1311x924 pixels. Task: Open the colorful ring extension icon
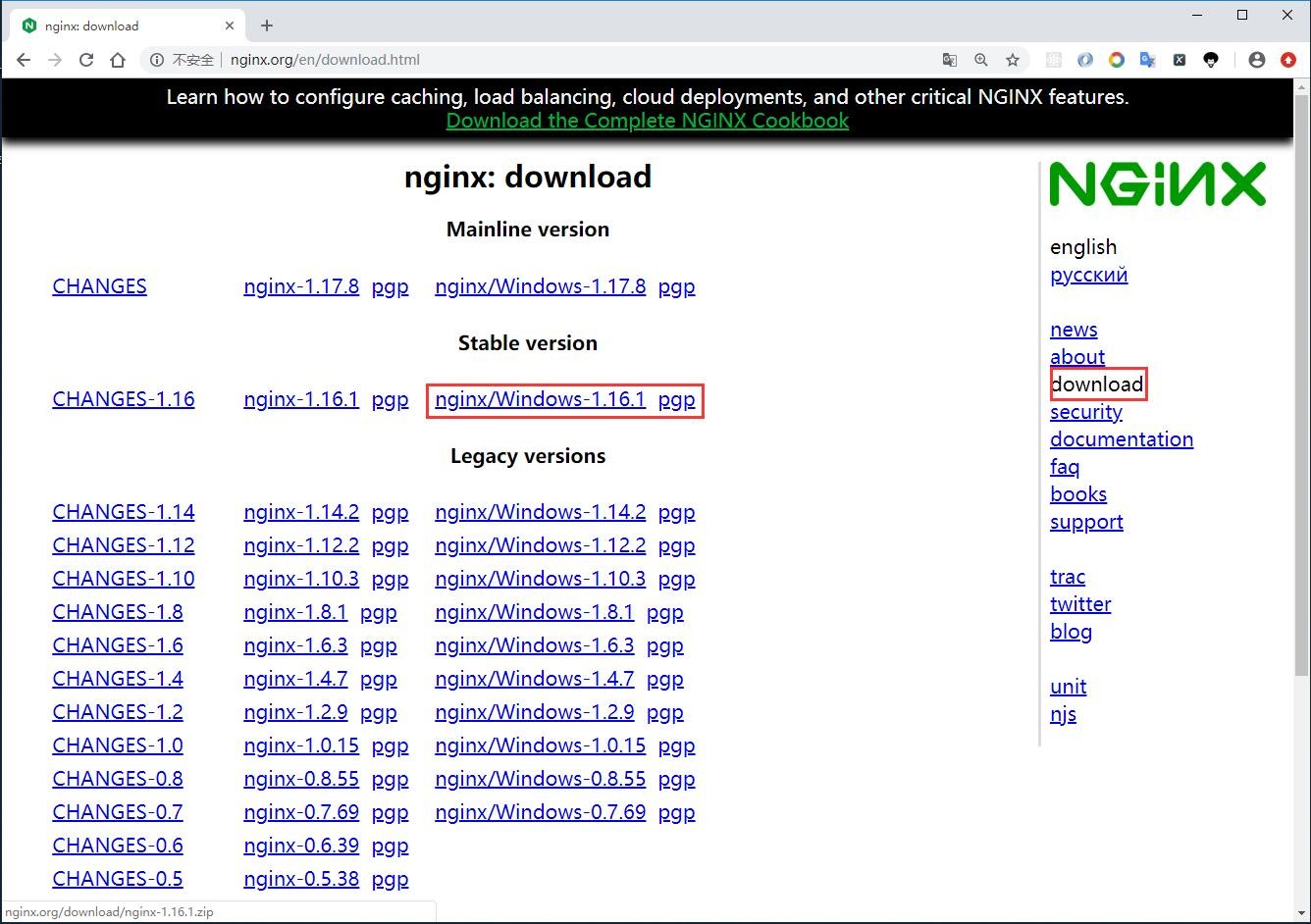pyautogui.click(x=1117, y=60)
